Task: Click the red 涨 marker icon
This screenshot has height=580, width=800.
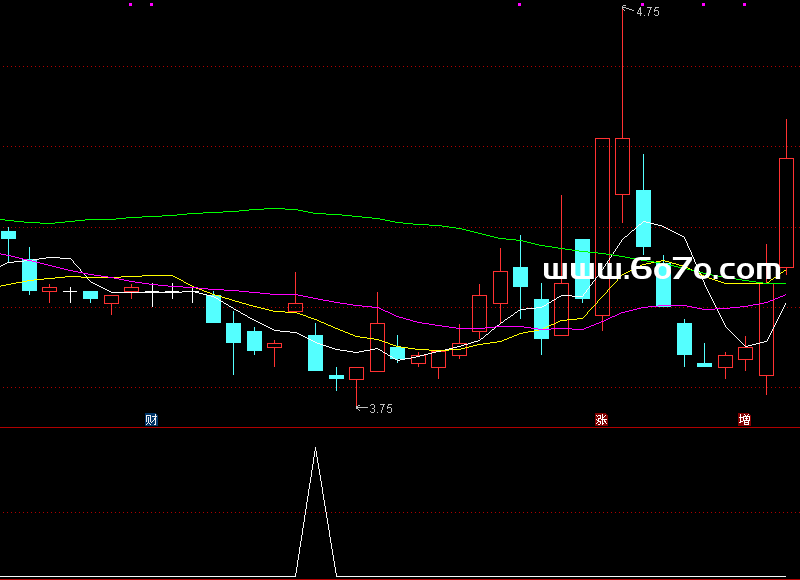Action: (x=602, y=419)
